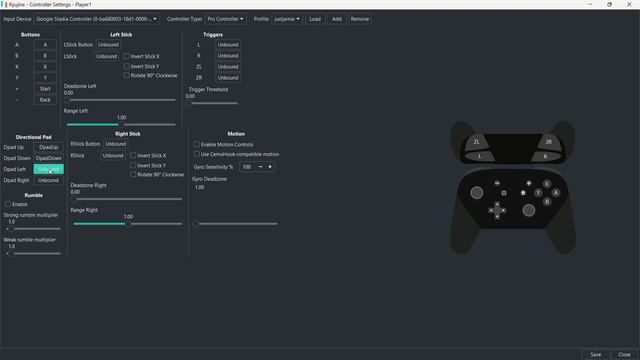The width and height of the screenshot is (640, 360).
Task: Click the Load profile button
Action: pos(315,19)
